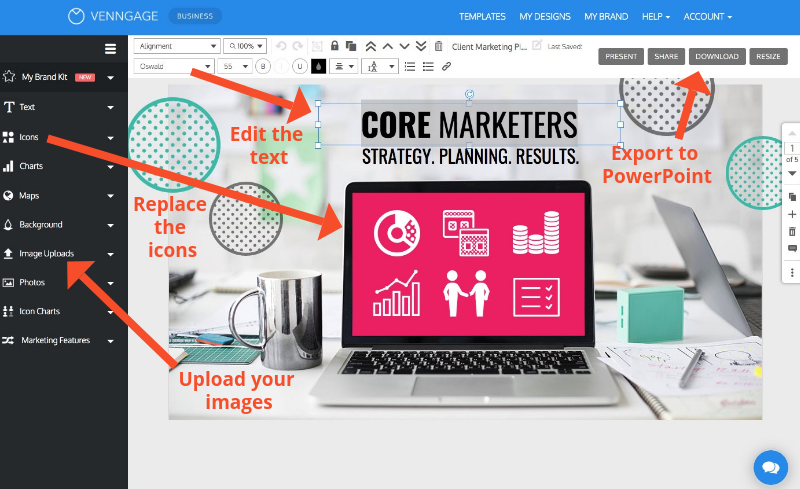Open the black text color picker
Screen dimensions: 800x489
[318, 66]
